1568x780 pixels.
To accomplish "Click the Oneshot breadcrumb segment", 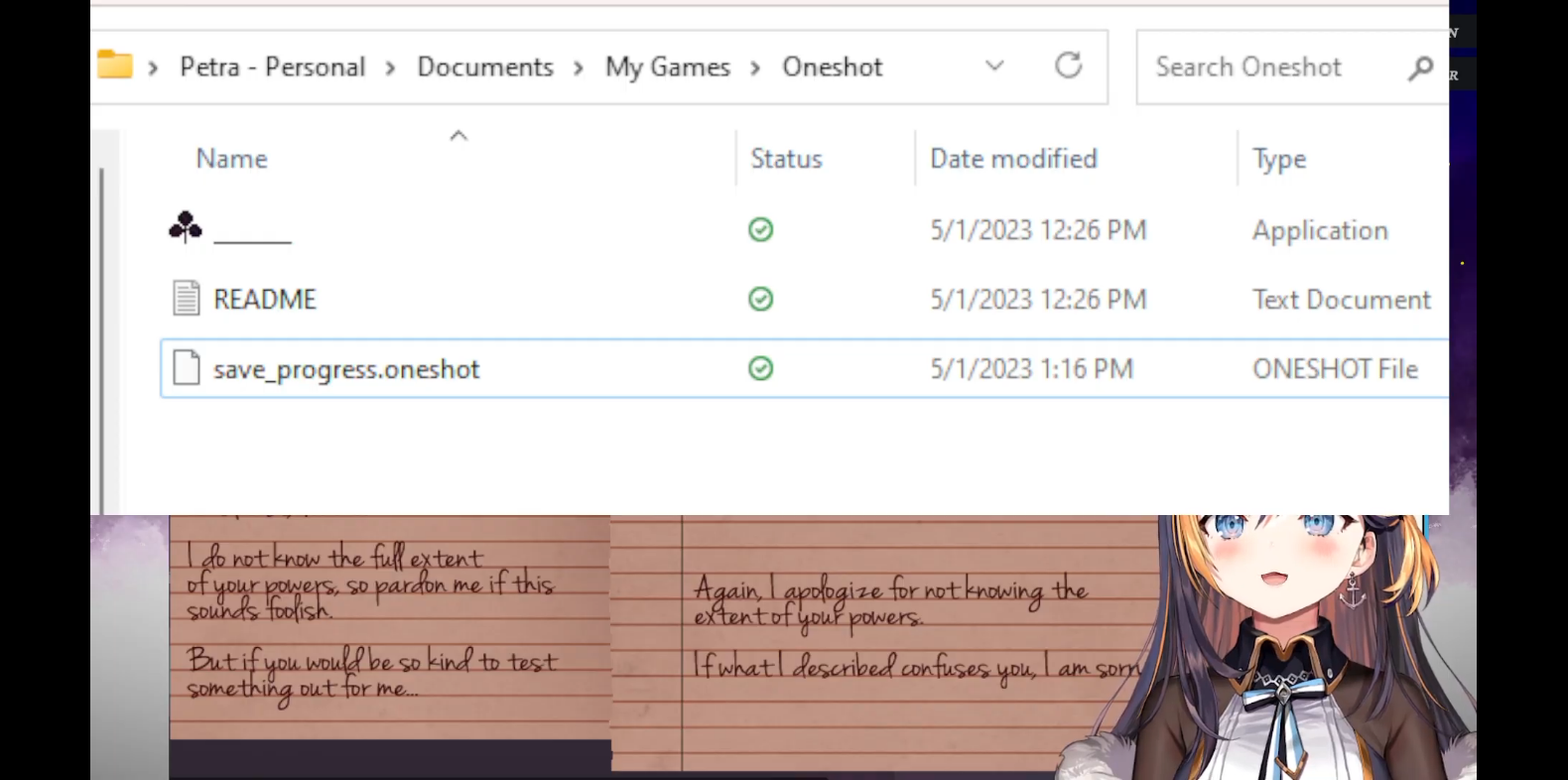I will point(833,66).
